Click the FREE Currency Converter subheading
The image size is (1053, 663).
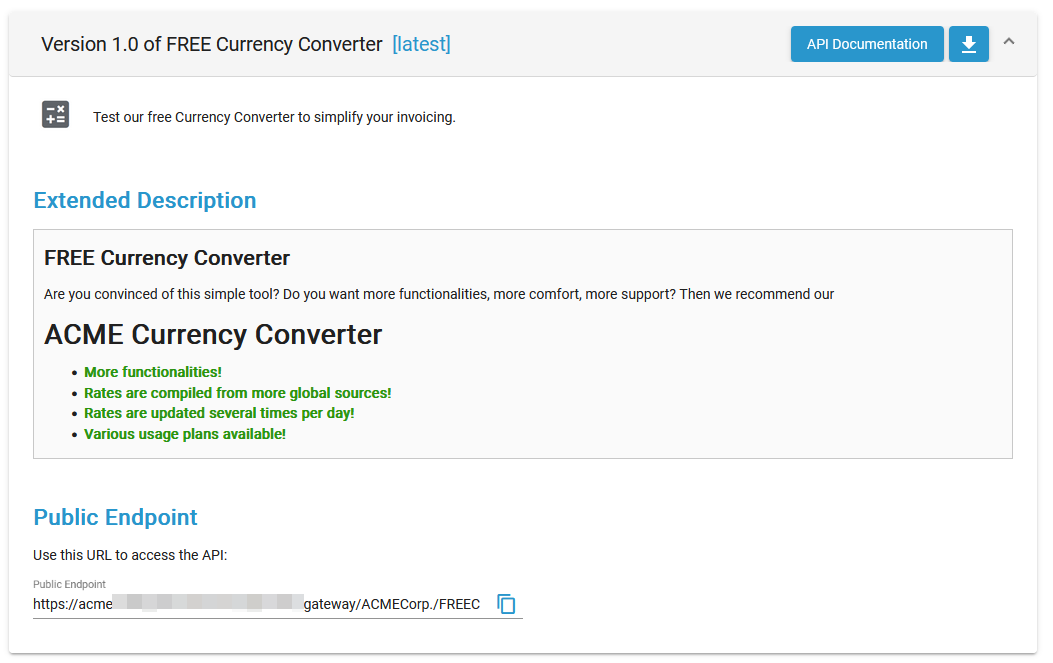(167, 258)
